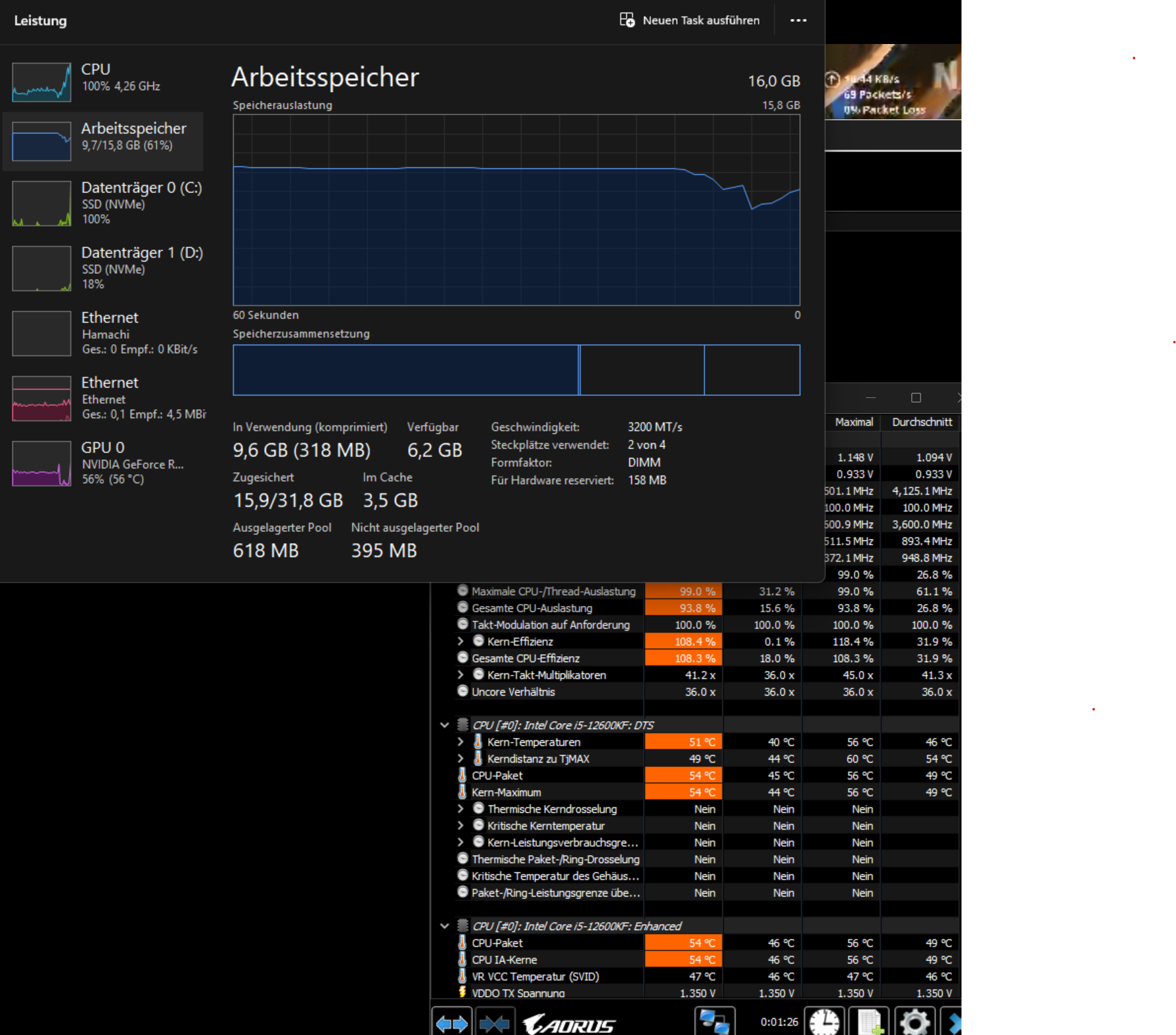Click the thermometer icon beside Kern-Temperaturen
This screenshot has height=1035, width=1176.
(x=478, y=742)
